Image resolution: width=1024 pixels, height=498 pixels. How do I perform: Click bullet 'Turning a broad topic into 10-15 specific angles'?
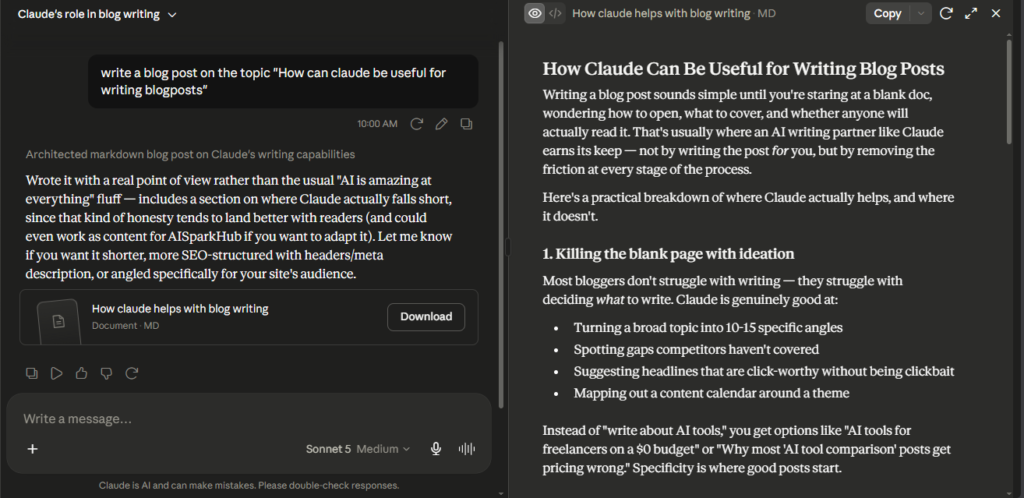point(708,328)
